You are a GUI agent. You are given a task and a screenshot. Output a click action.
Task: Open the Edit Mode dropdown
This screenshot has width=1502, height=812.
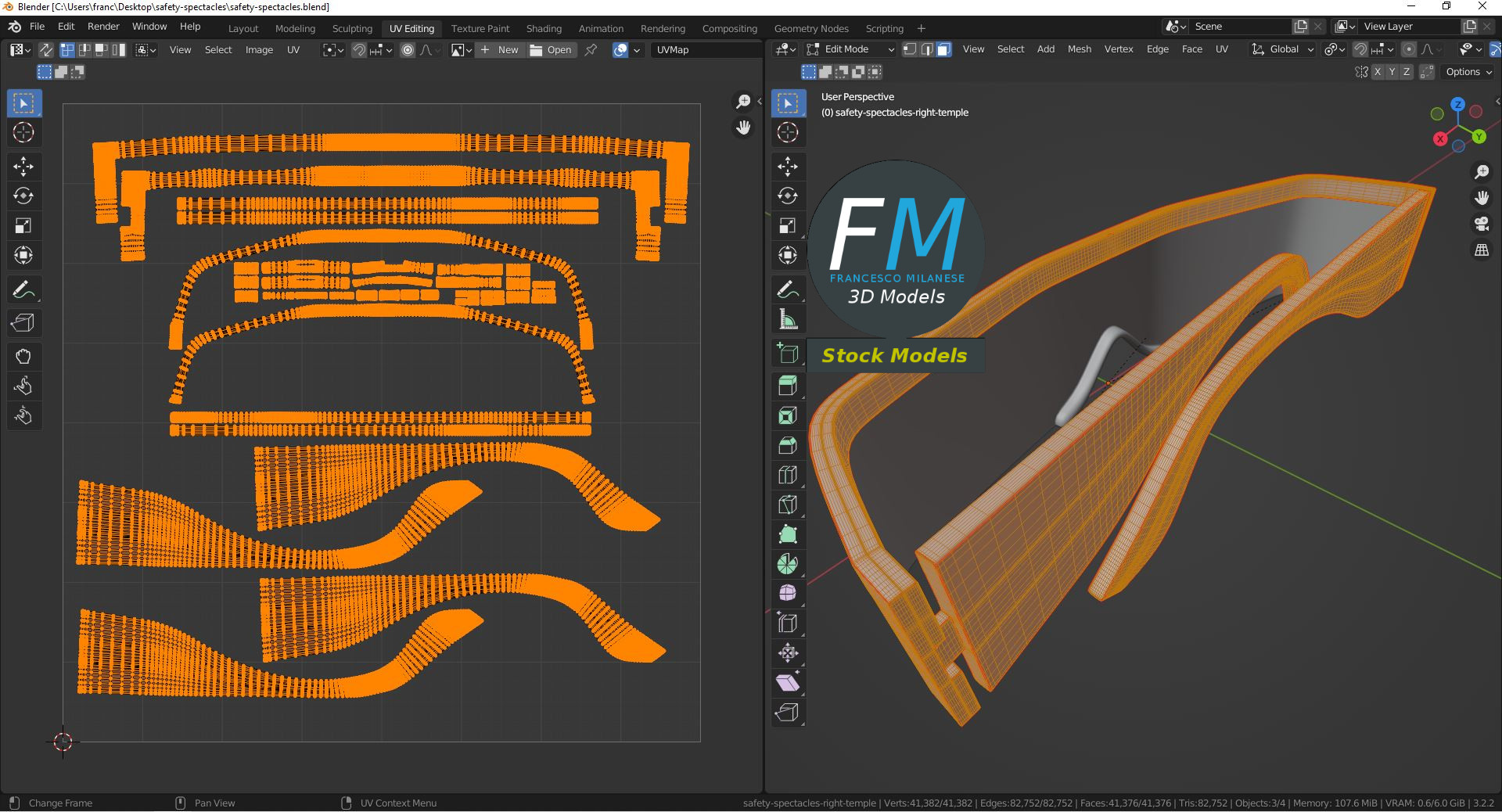[x=851, y=49]
